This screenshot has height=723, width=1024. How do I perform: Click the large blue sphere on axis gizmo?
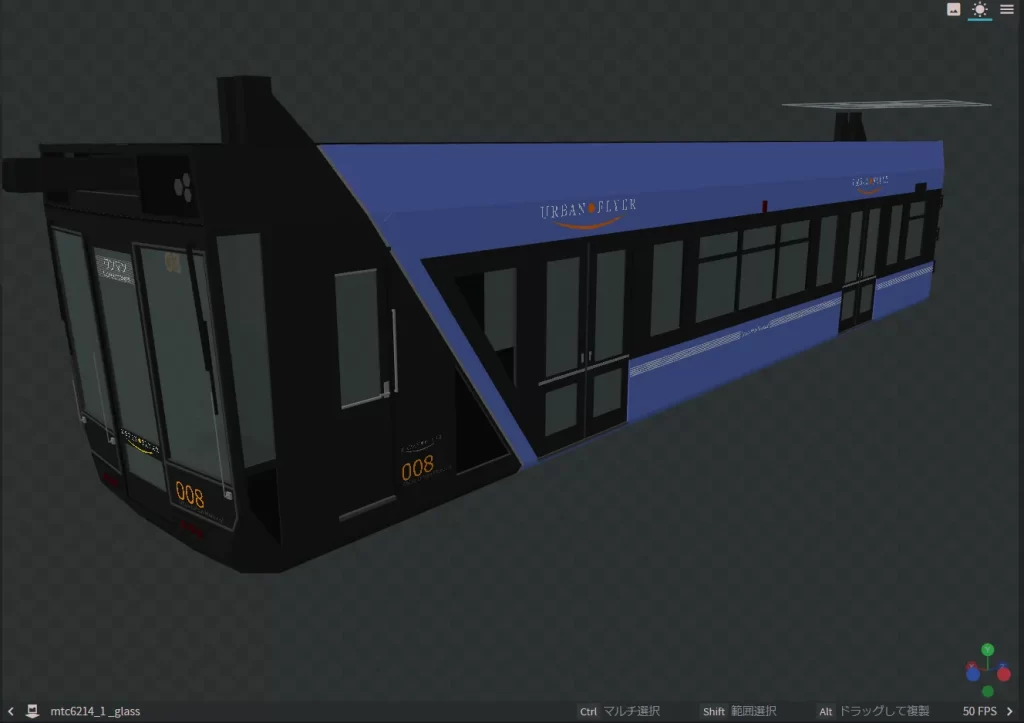tap(973, 674)
